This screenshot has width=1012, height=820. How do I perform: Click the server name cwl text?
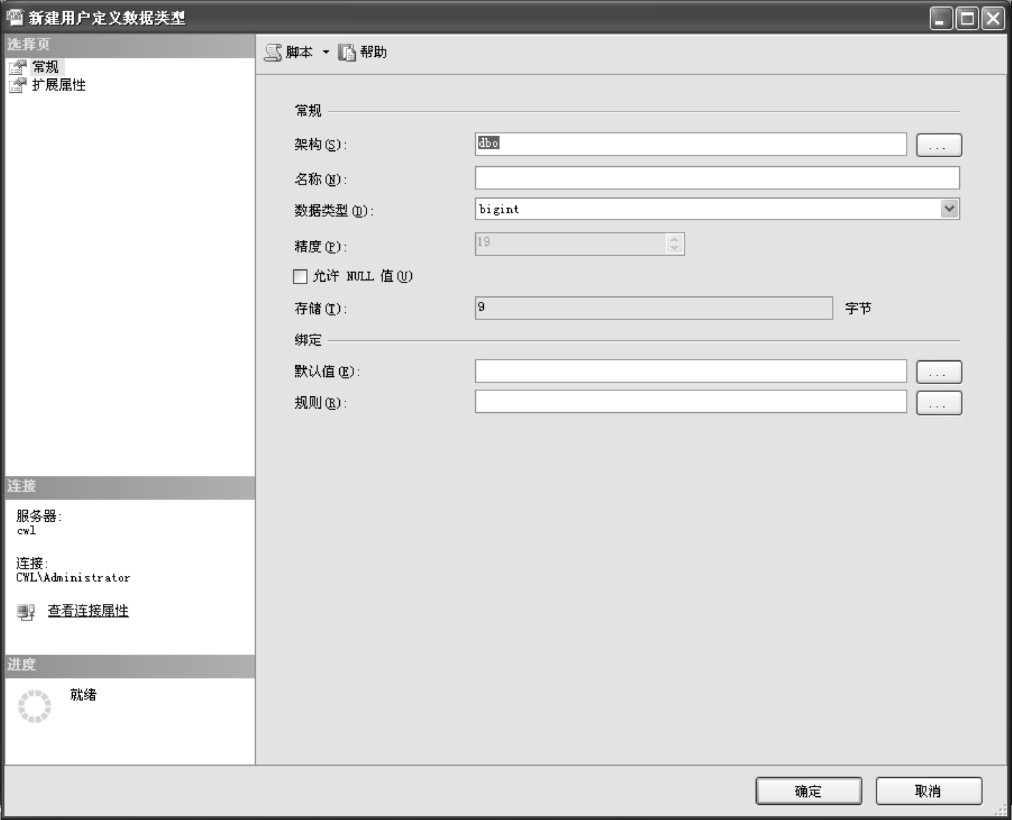26,530
